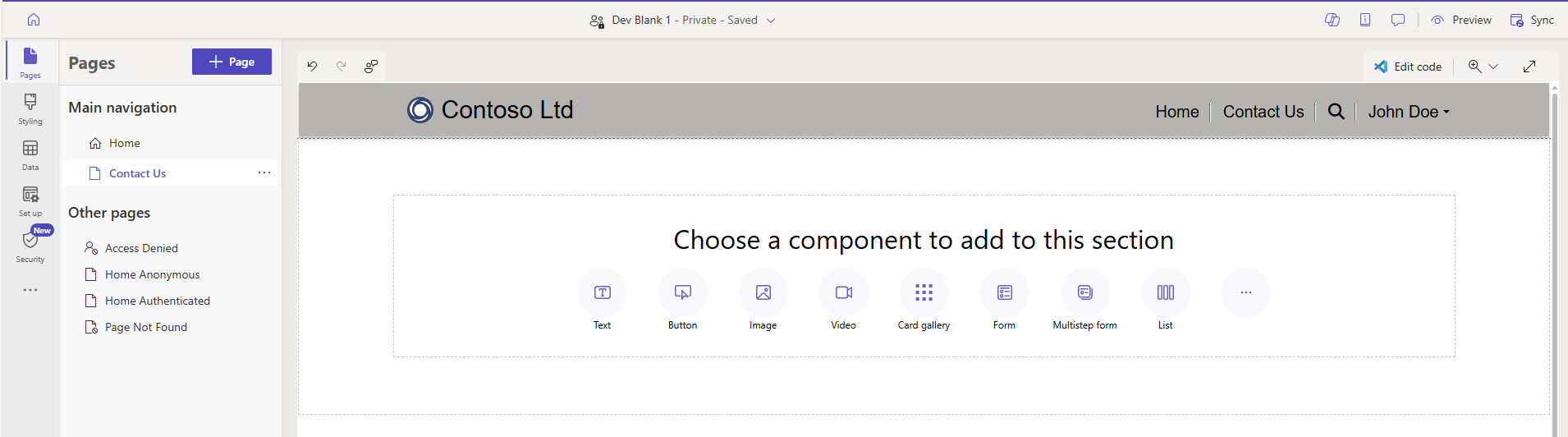Expand the John Doe user menu
Screen dimensions: 1568x437
click(x=1408, y=112)
